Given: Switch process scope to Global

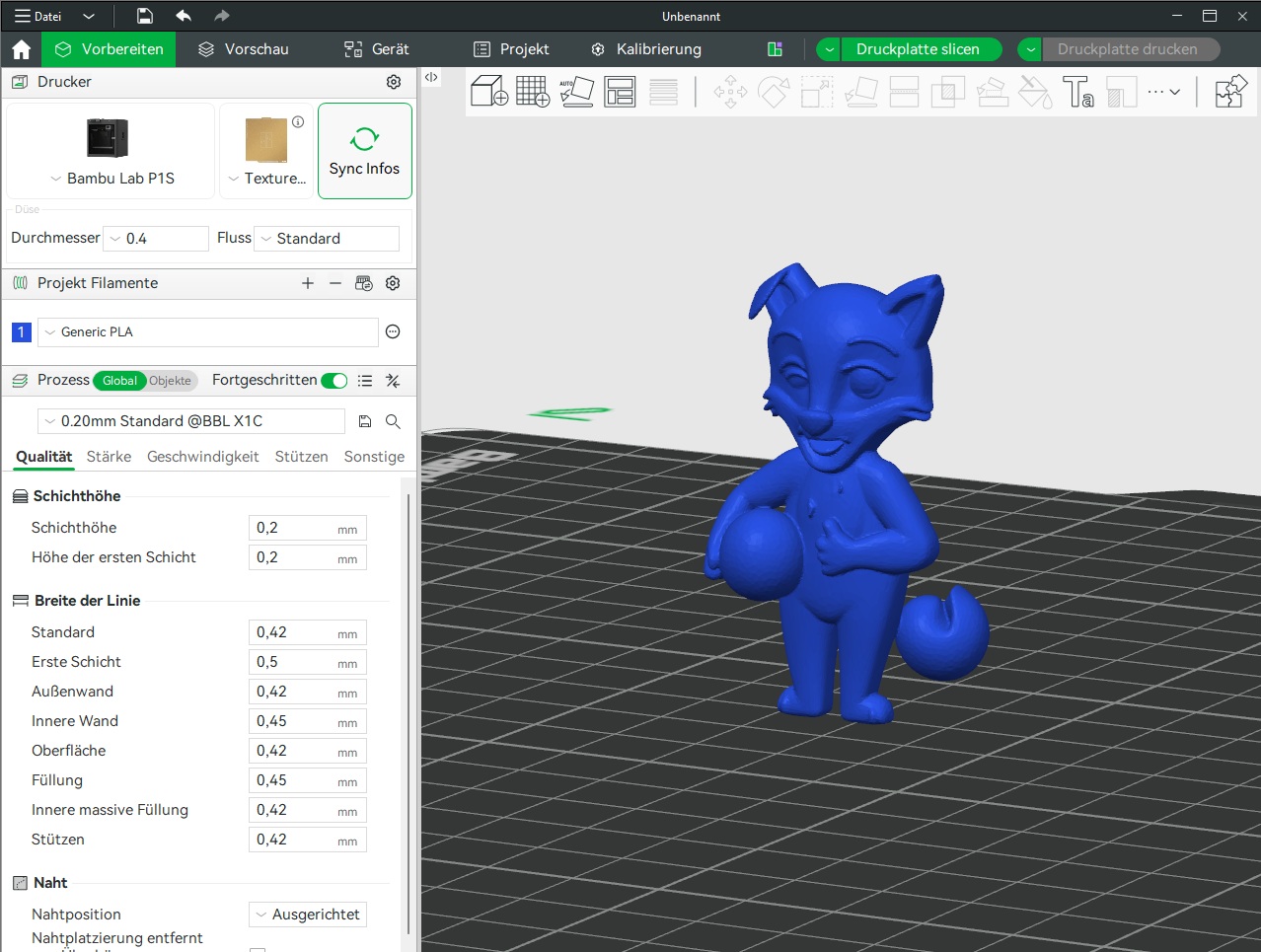Looking at the screenshot, I should click(119, 381).
